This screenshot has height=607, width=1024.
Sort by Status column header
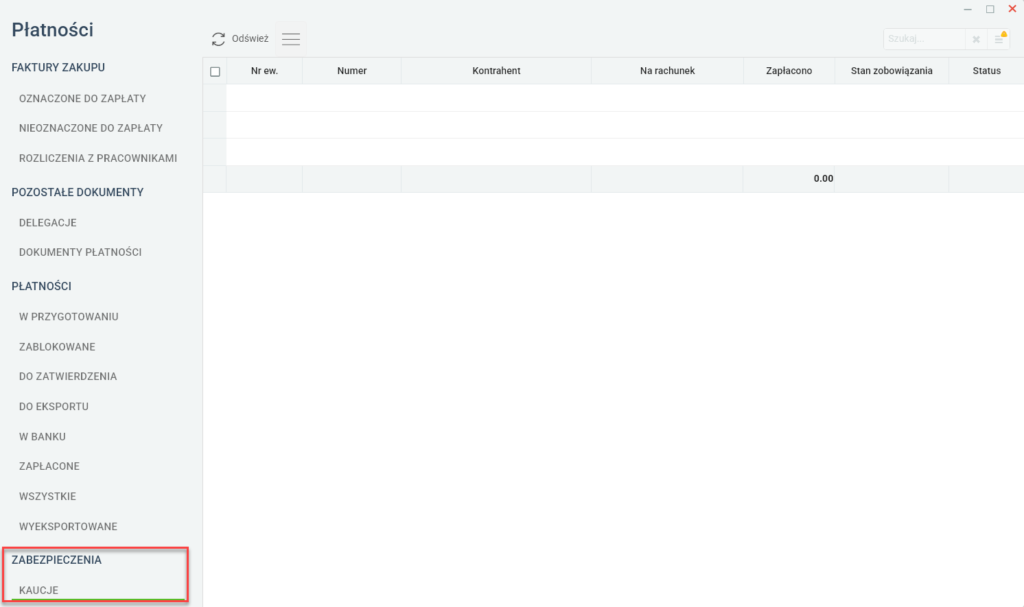(x=986, y=71)
